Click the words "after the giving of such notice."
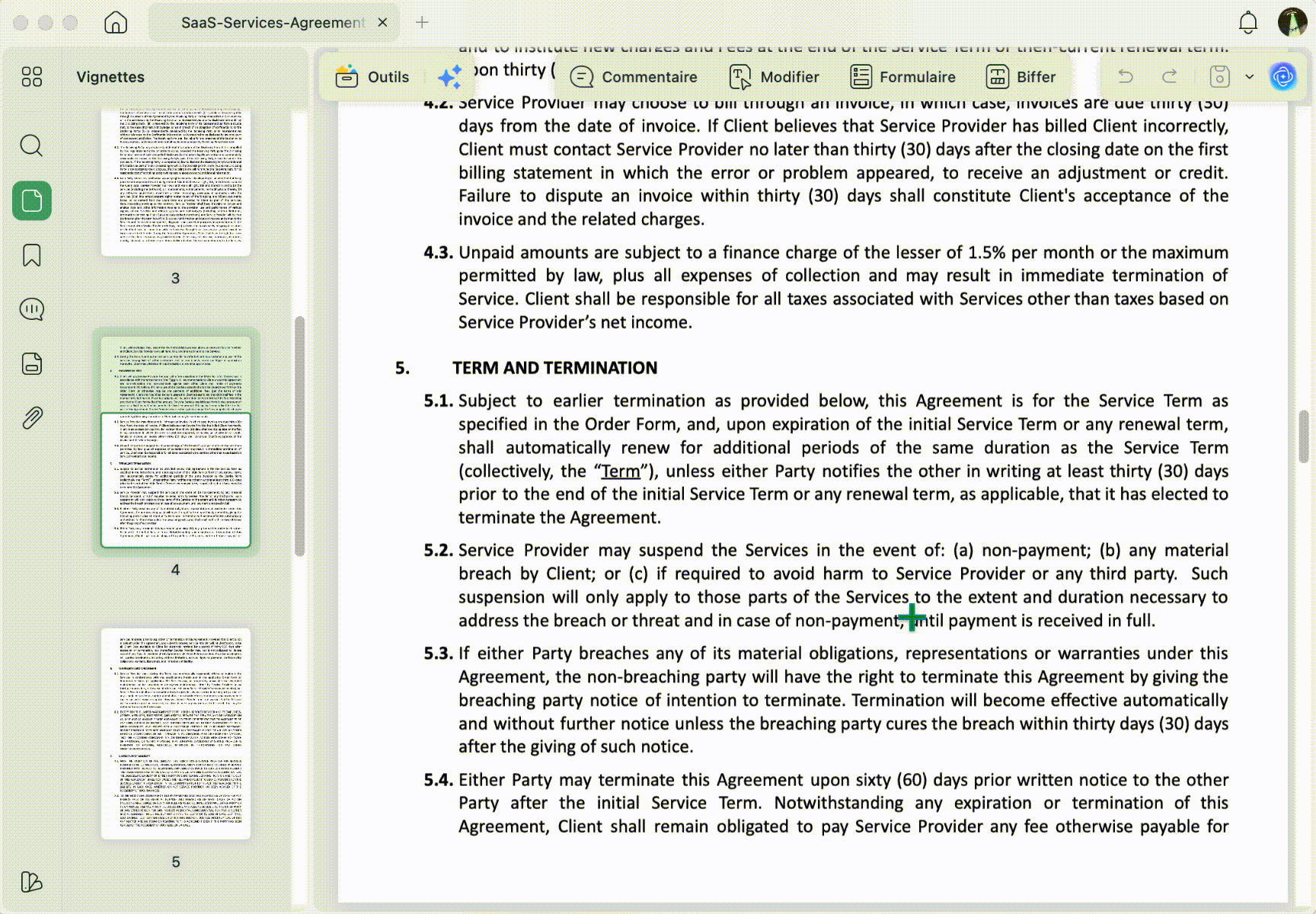The height and width of the screenshot is (914, 1316). click(576, 746)
